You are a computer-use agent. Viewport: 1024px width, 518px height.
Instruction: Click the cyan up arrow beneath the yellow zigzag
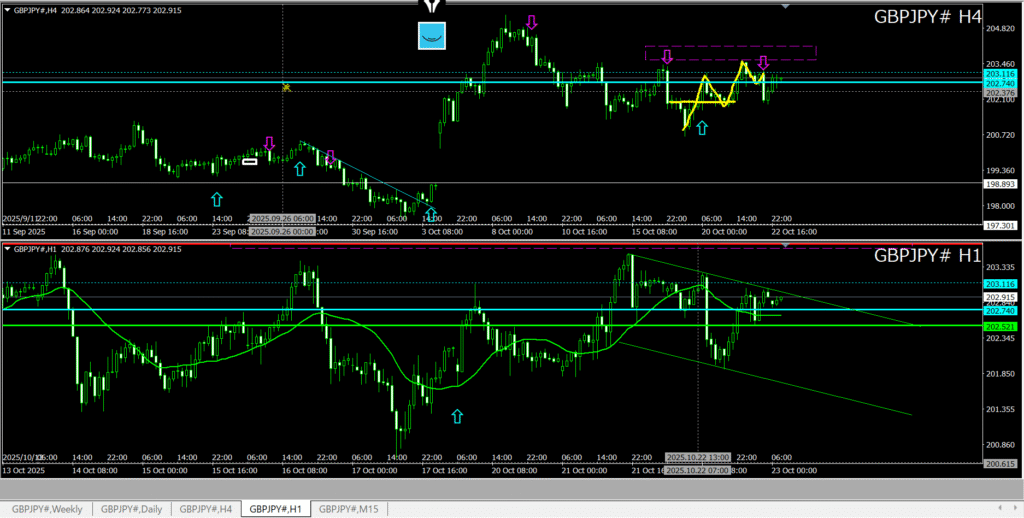point(702,128)
